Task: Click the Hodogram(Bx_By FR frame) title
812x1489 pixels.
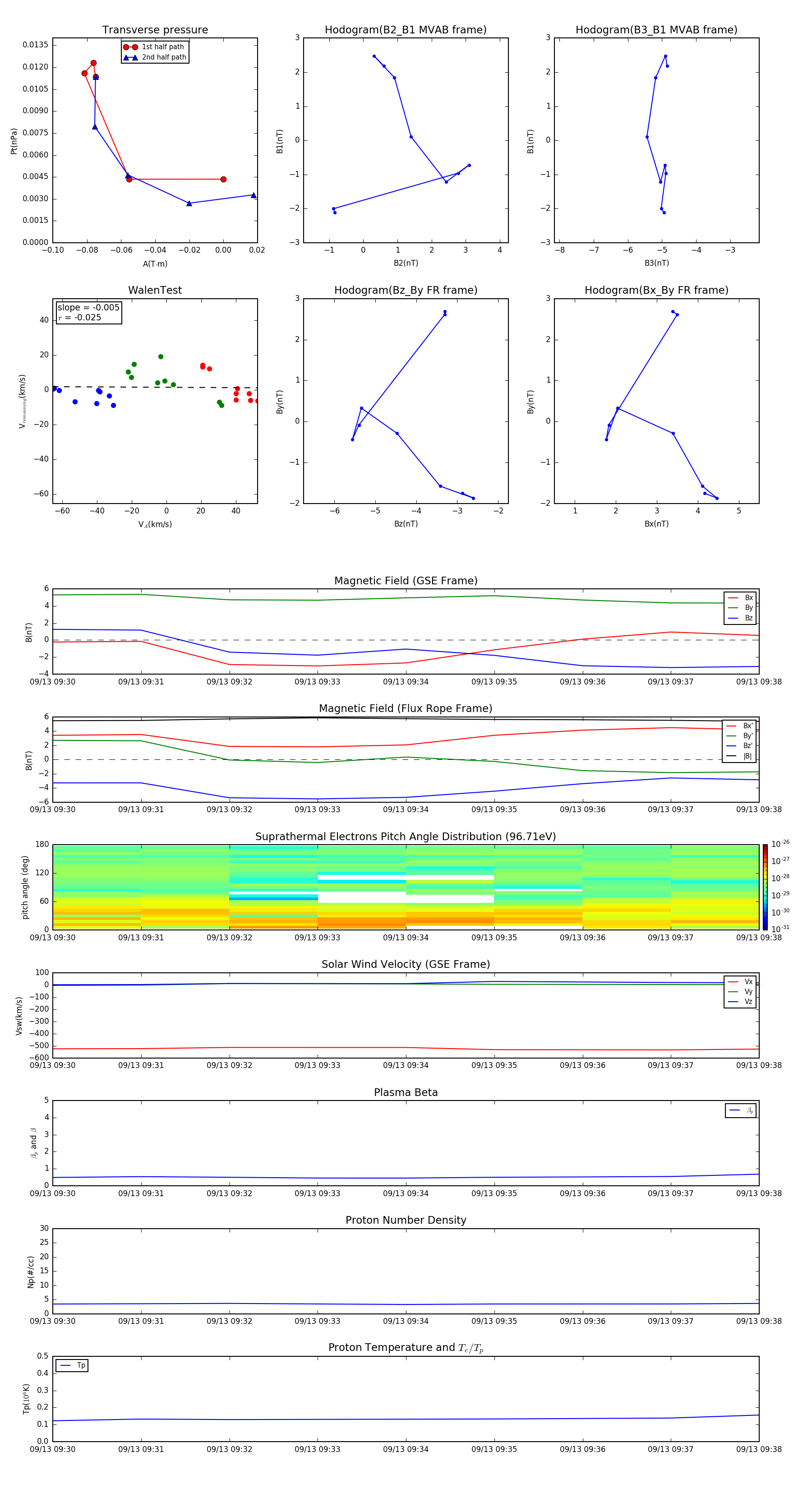Action: [656, 290]
